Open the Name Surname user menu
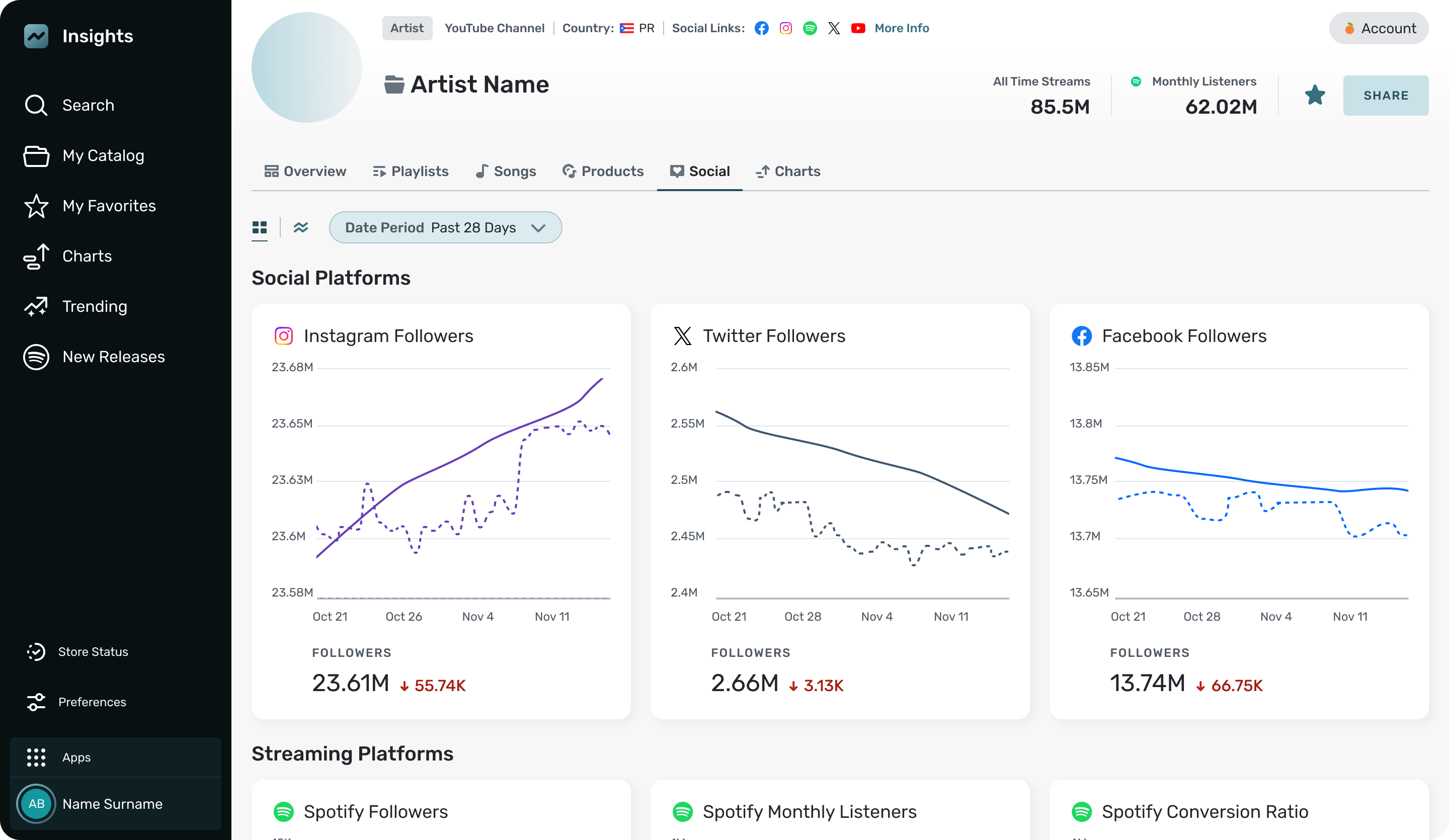The width and height of the screenshot is (1449, 840). (x=112, y=803)
